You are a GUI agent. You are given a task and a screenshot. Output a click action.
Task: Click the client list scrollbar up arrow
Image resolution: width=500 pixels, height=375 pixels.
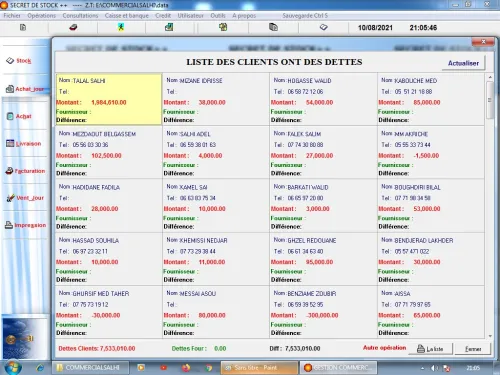[490, 77]
